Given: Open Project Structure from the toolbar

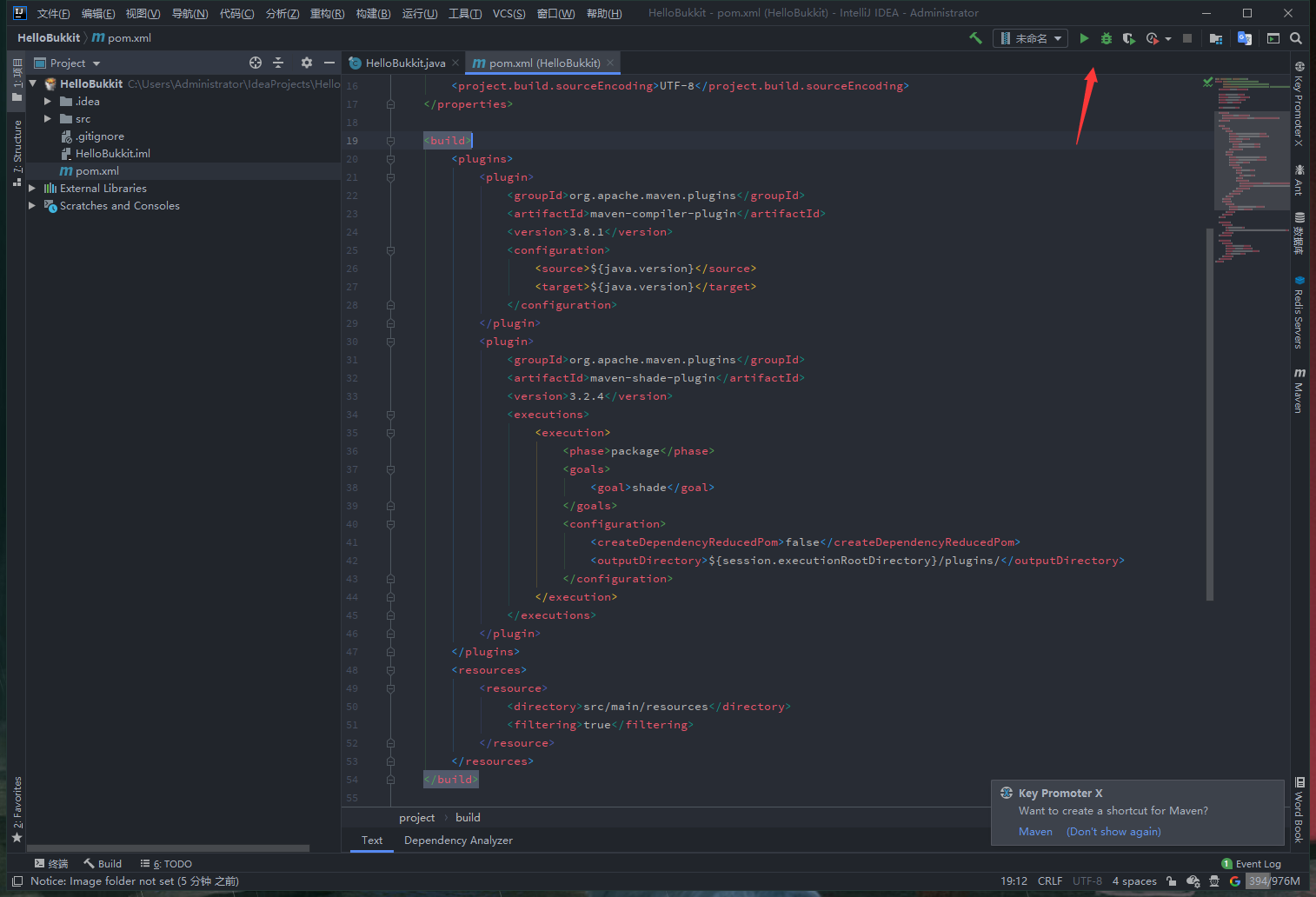Looking at the screenshot, I should (1216, 38).
